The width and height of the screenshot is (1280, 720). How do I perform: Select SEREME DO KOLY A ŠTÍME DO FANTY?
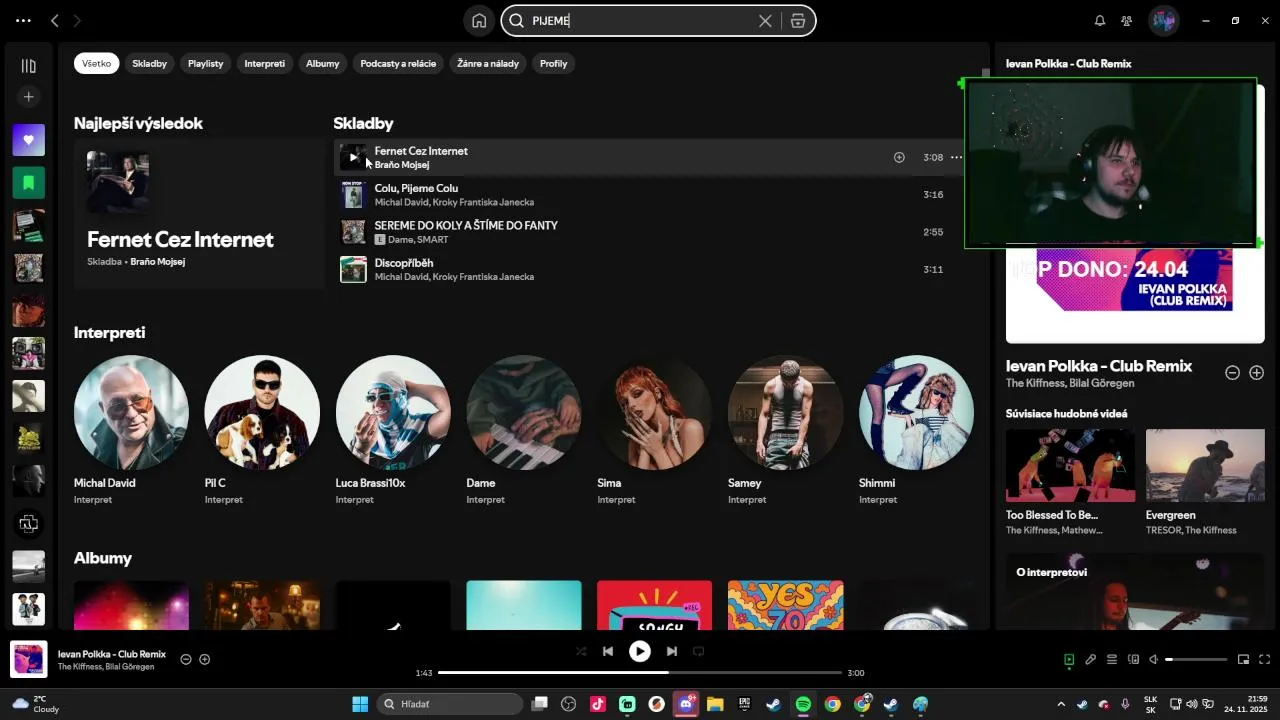(466, 225)
